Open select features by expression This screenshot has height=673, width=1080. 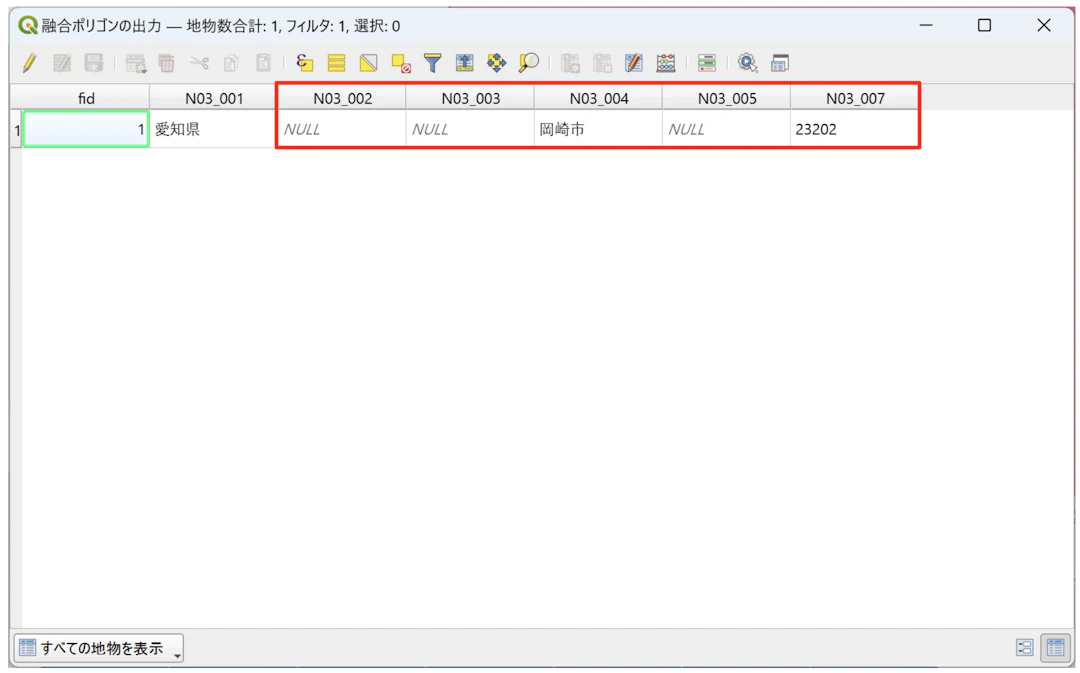pos(304,63)
